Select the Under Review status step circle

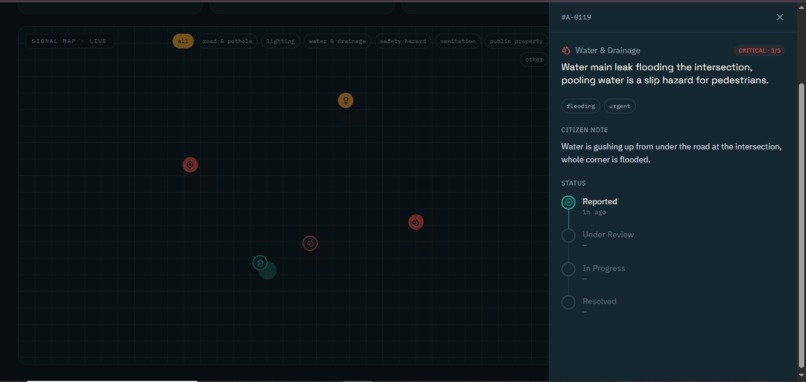pos(568,235)
